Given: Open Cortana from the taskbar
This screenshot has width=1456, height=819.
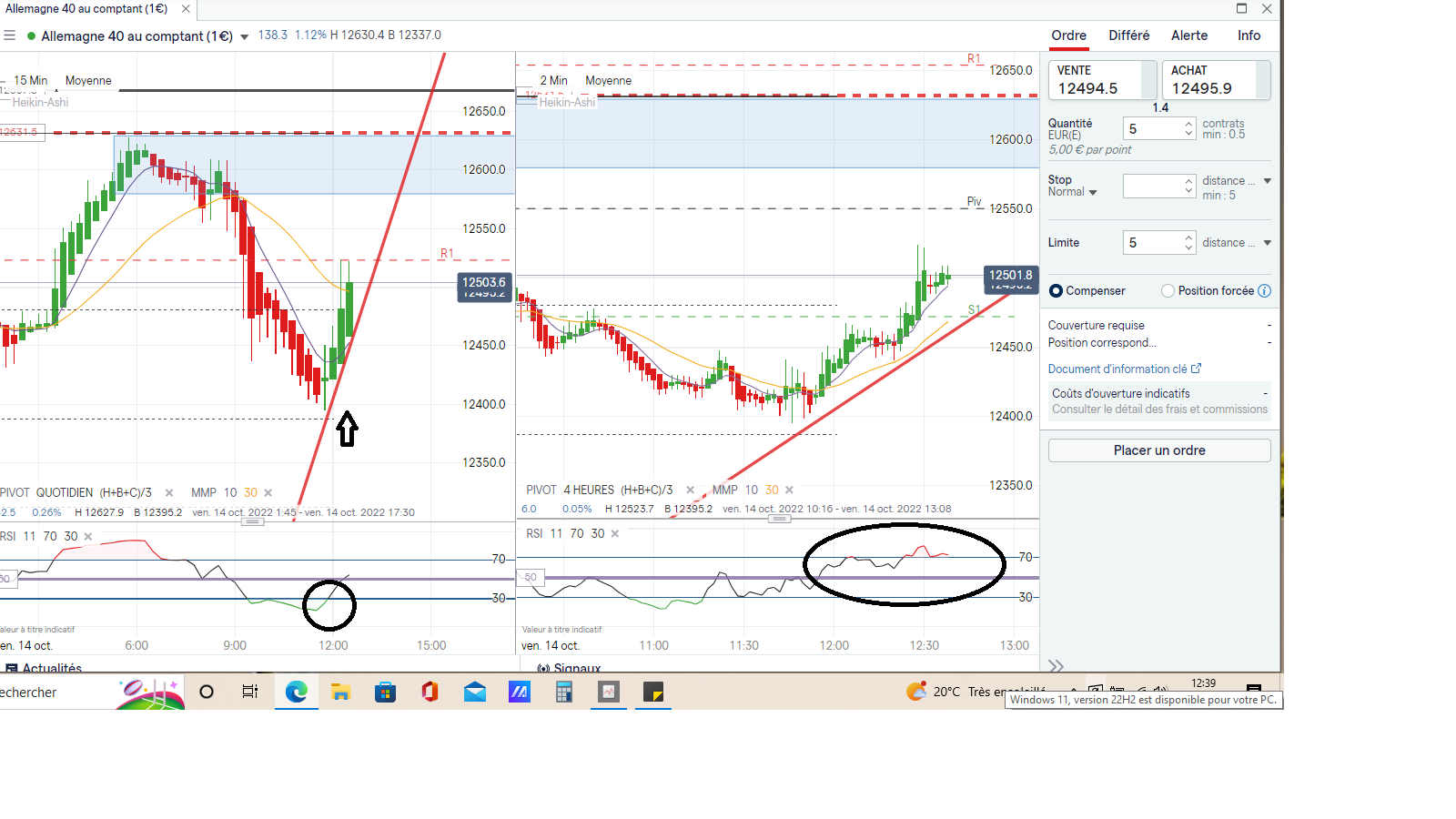Looking at the screenshot, I should 207,692.
